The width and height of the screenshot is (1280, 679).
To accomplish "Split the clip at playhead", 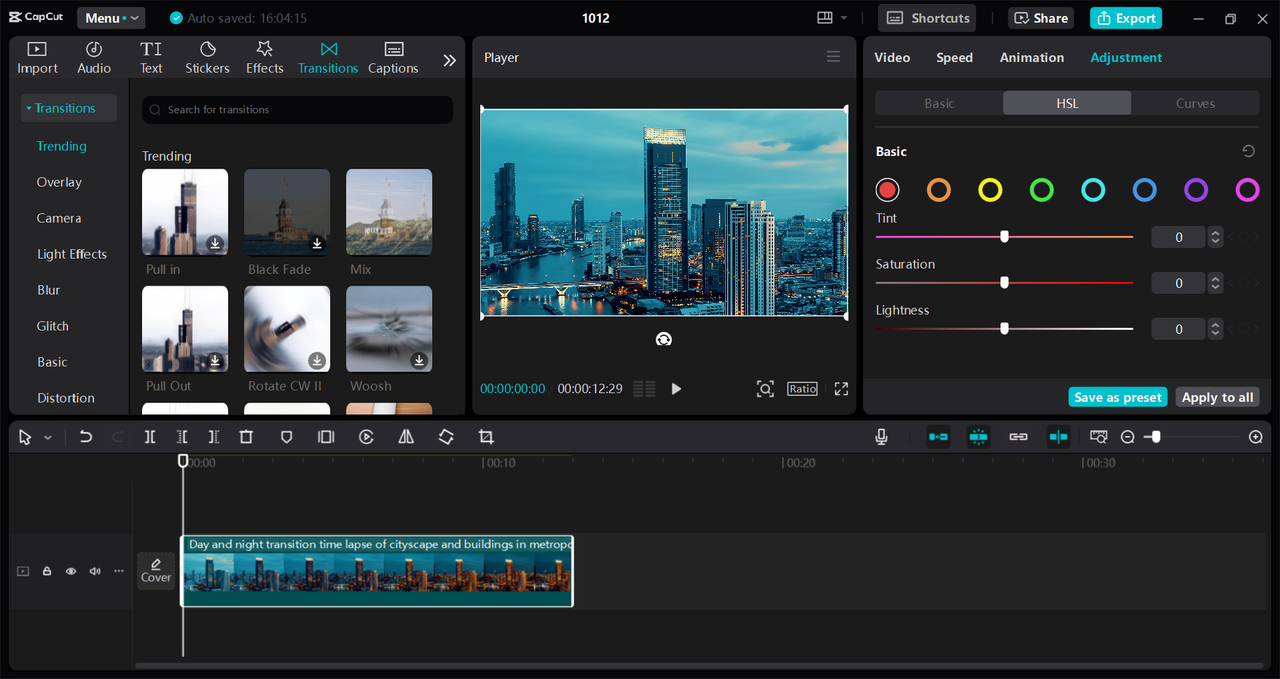I will coord(150,437).
